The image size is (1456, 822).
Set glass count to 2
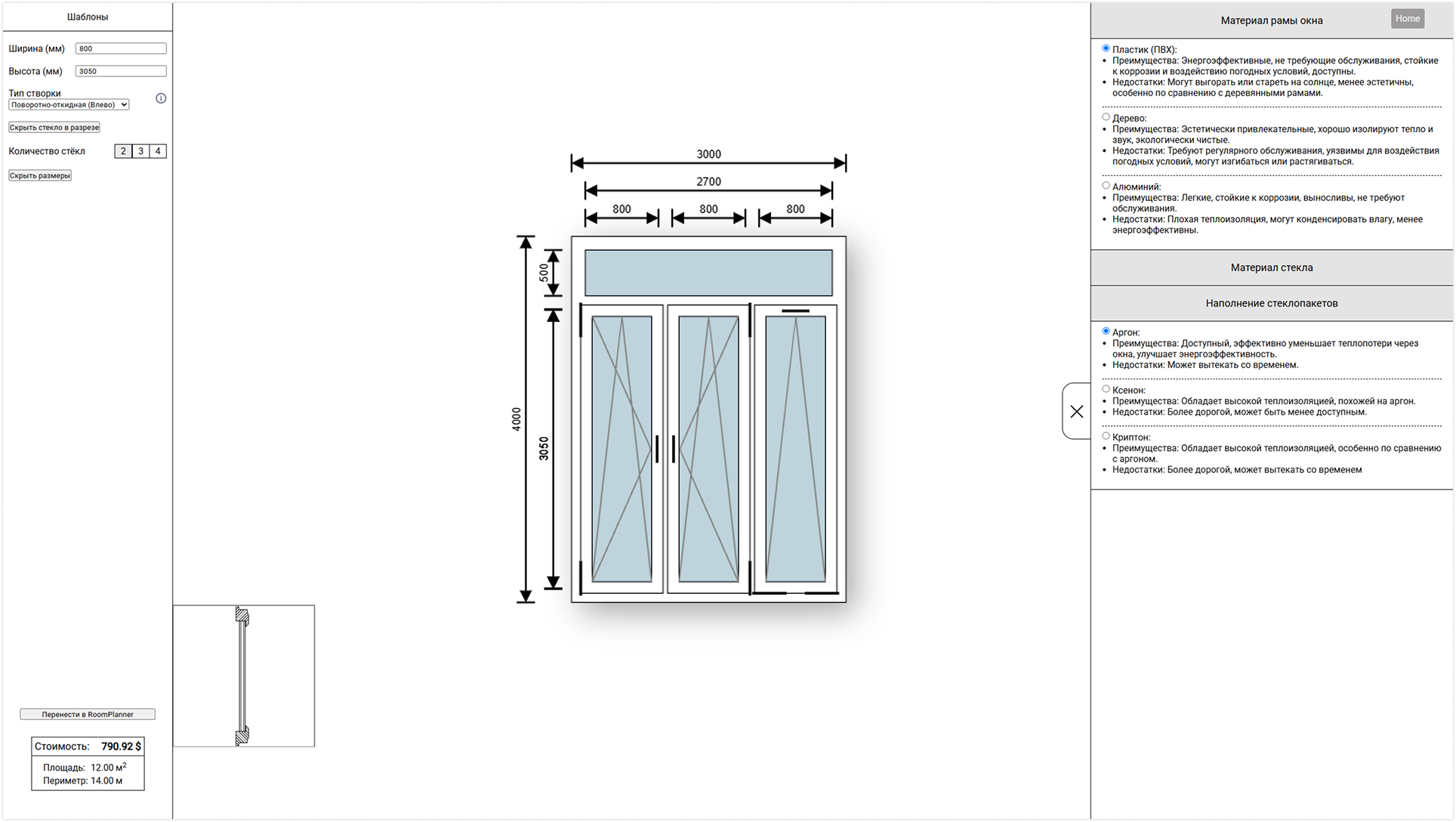tap(123, 151)
